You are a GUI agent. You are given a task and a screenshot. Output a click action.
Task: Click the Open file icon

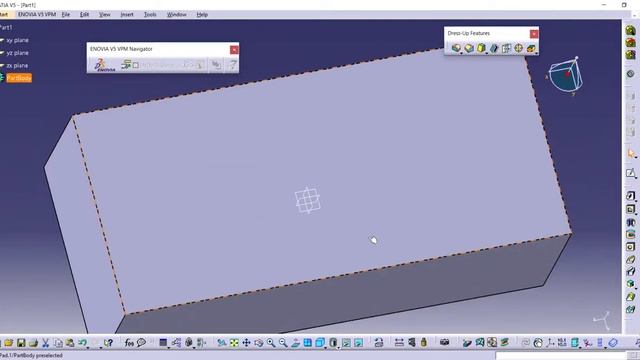pyautogui.click(x=9, y=343)
